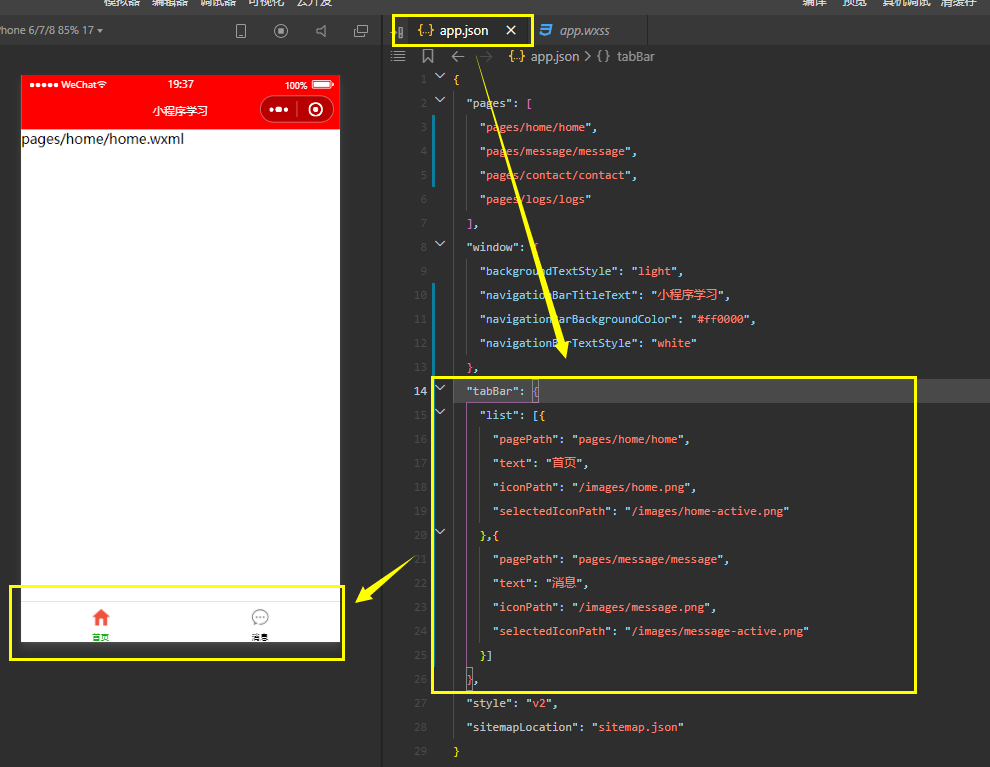The height and width of the screenshot is (767, 990).
Task: Click the mini program close circle capsule button
Action: click(316, 110)
